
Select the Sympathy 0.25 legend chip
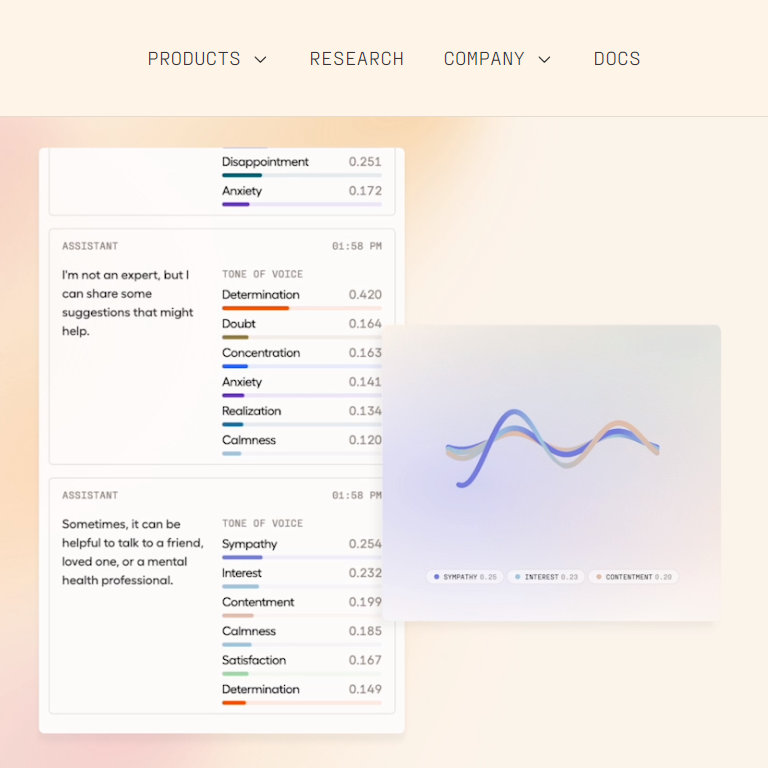pyautogui.click(x=465, y=577)
